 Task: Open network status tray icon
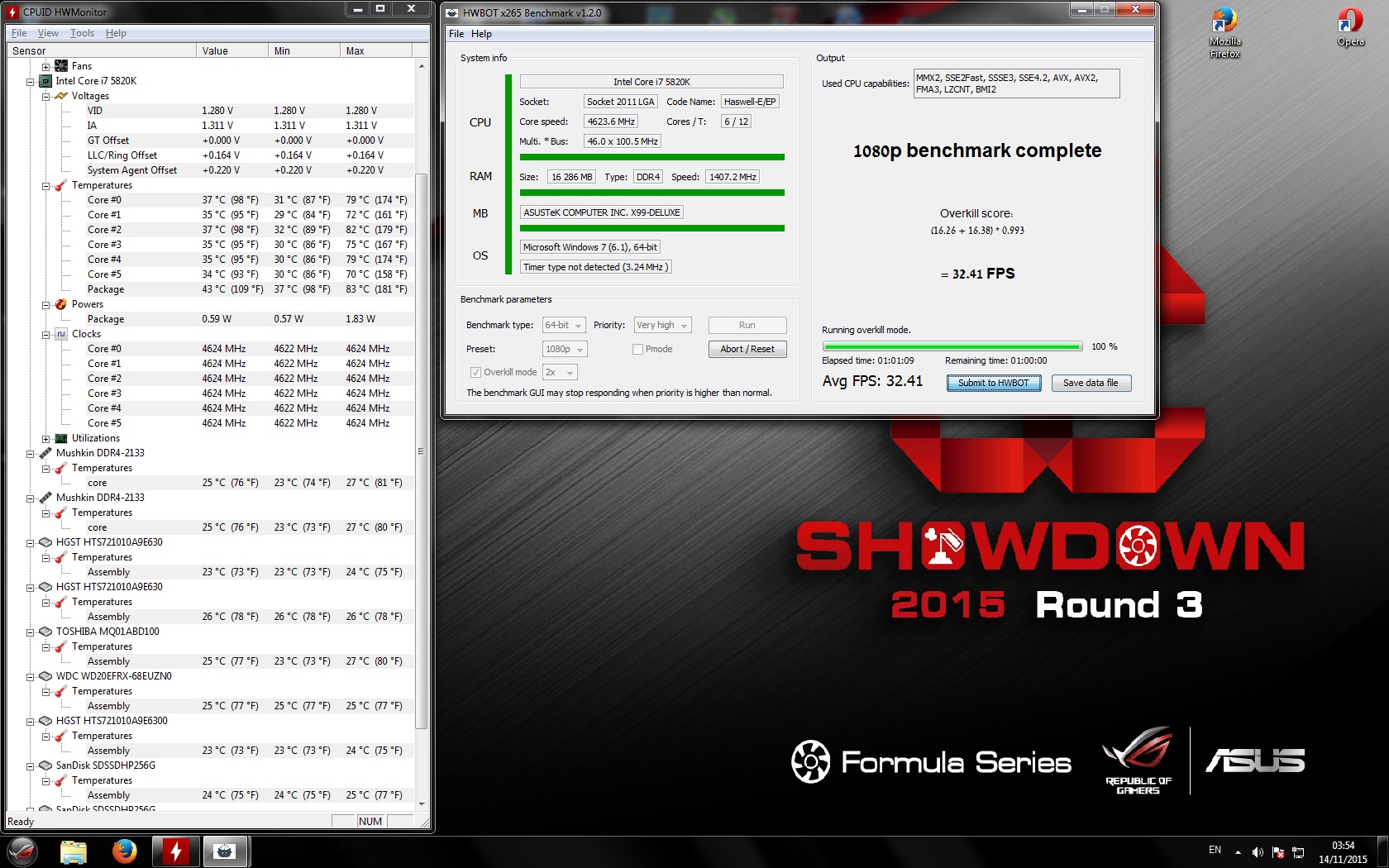tap(1298, 852)
